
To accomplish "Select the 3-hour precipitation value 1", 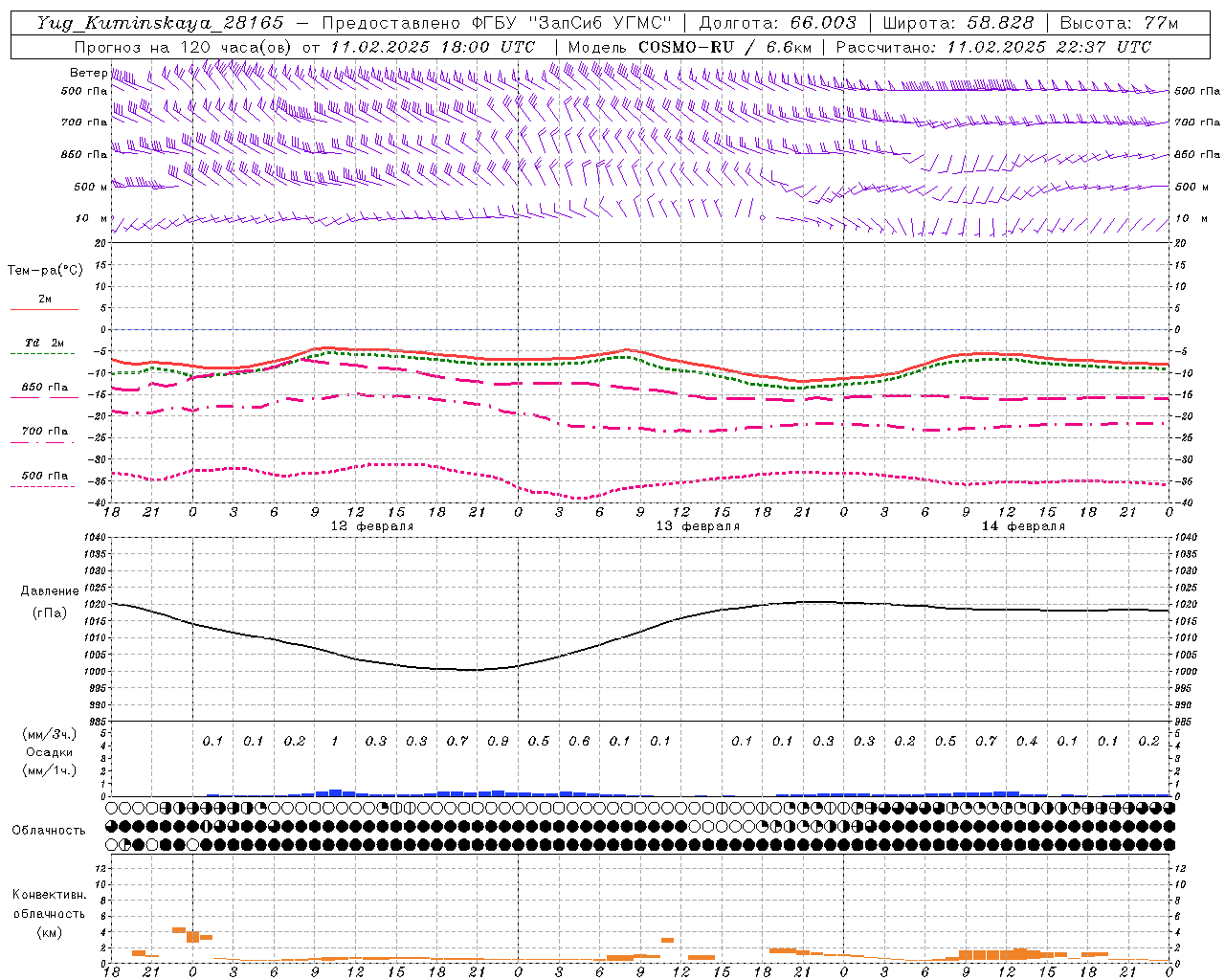I will click(335, 742).
